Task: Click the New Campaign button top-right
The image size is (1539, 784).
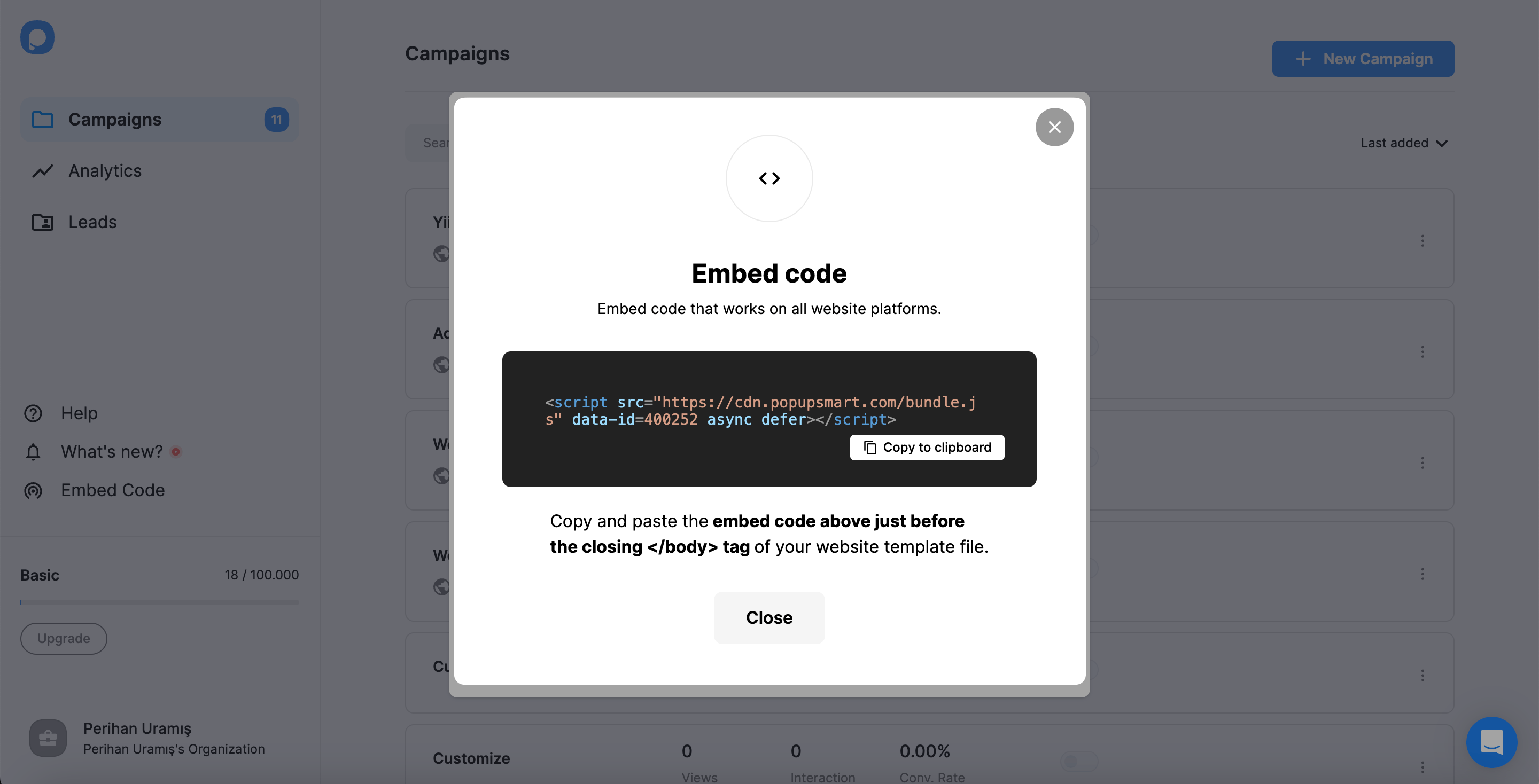Action: coord(1363,58)
